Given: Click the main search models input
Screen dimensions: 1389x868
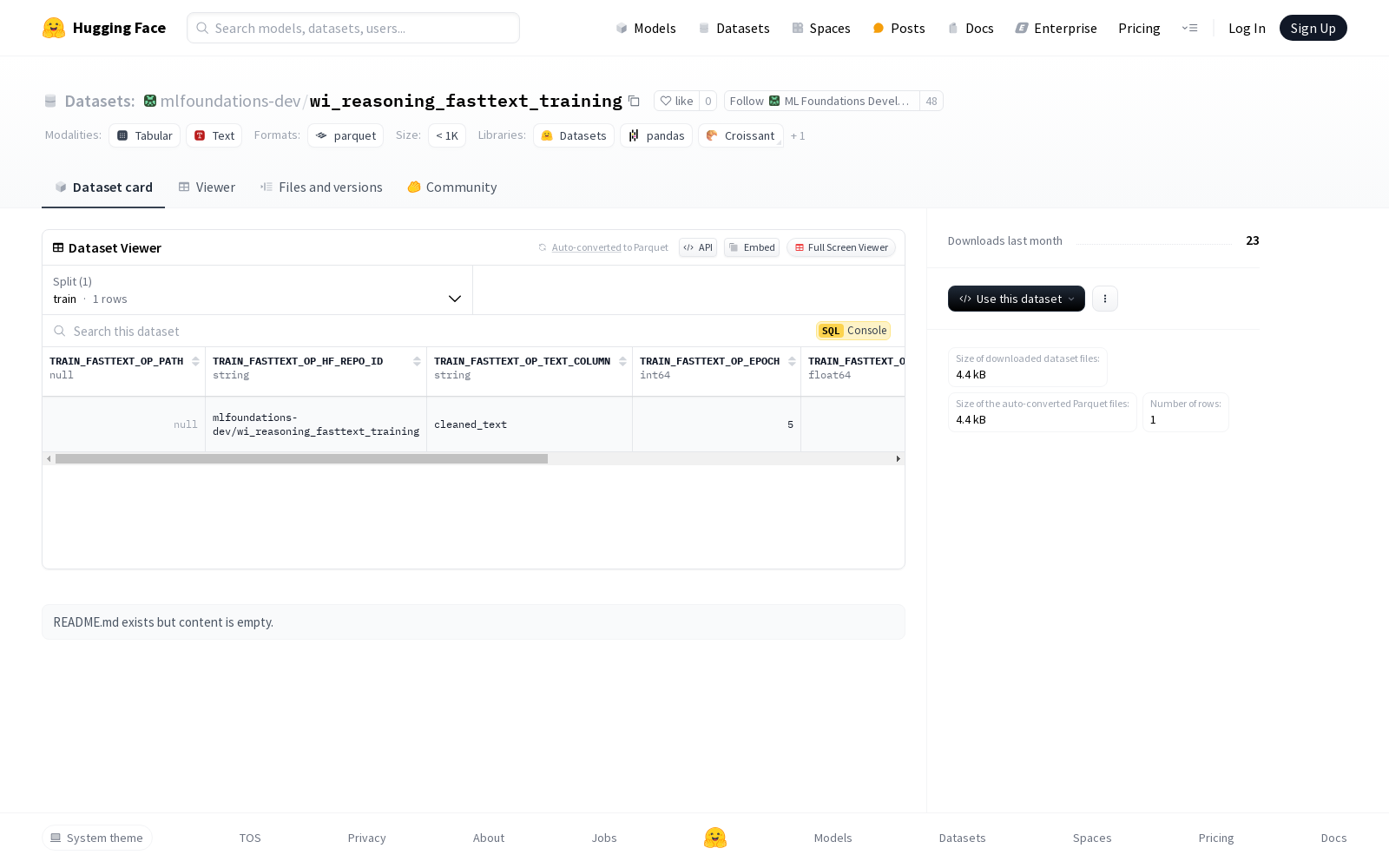Looking at the screenshot, I should click(x=353, y=28).
